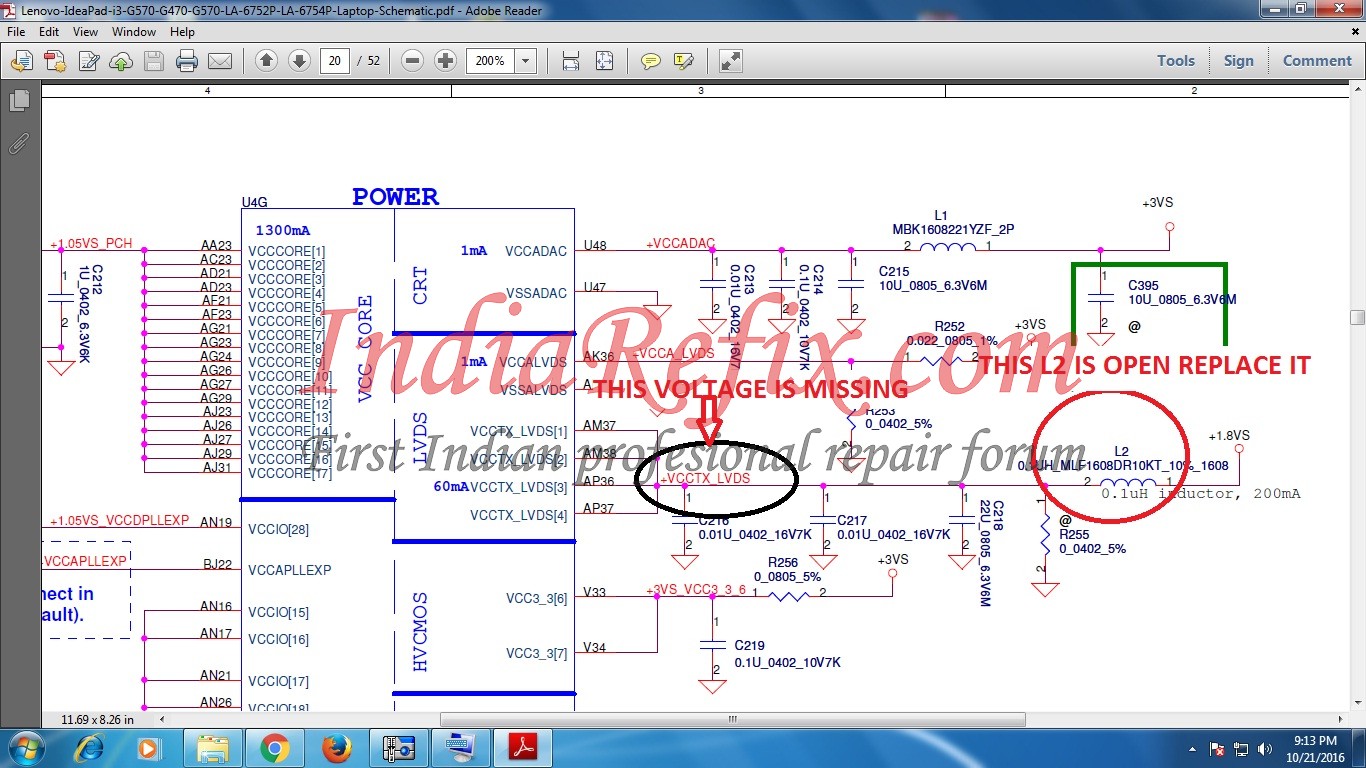
Task: Open the Tools pane
Action: pos(1176,61)
